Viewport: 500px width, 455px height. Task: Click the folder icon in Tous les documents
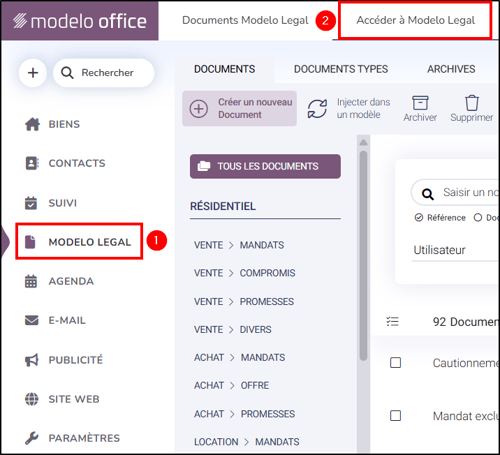click(x=204, y=166)
